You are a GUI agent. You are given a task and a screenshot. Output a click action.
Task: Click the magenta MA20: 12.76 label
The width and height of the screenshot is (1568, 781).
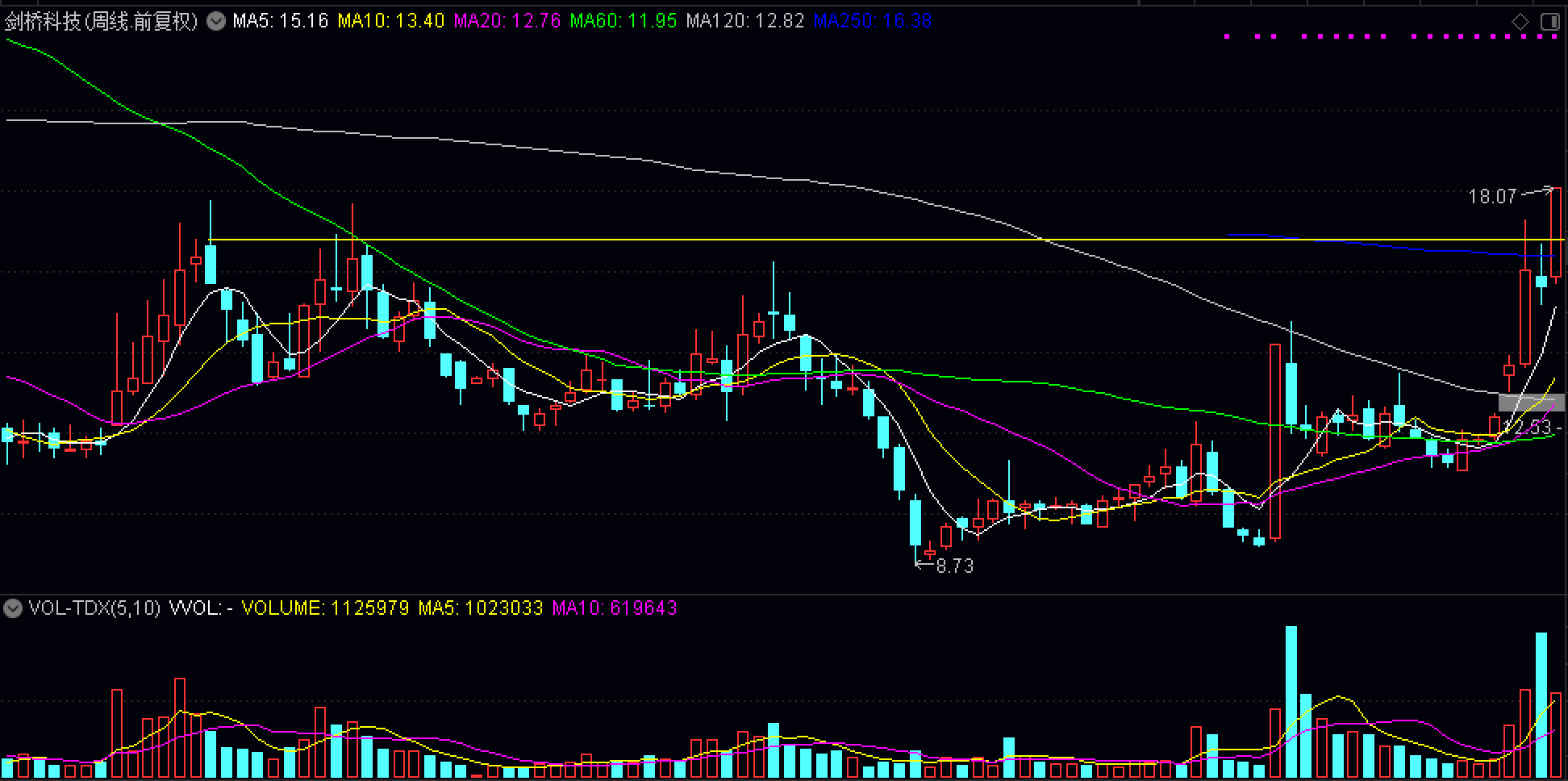(507, 21)
